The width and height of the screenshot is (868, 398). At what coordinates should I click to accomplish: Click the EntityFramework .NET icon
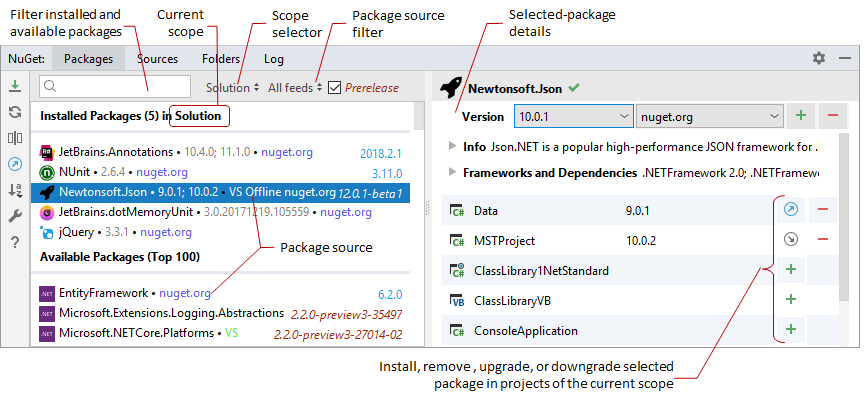point(46,293)
